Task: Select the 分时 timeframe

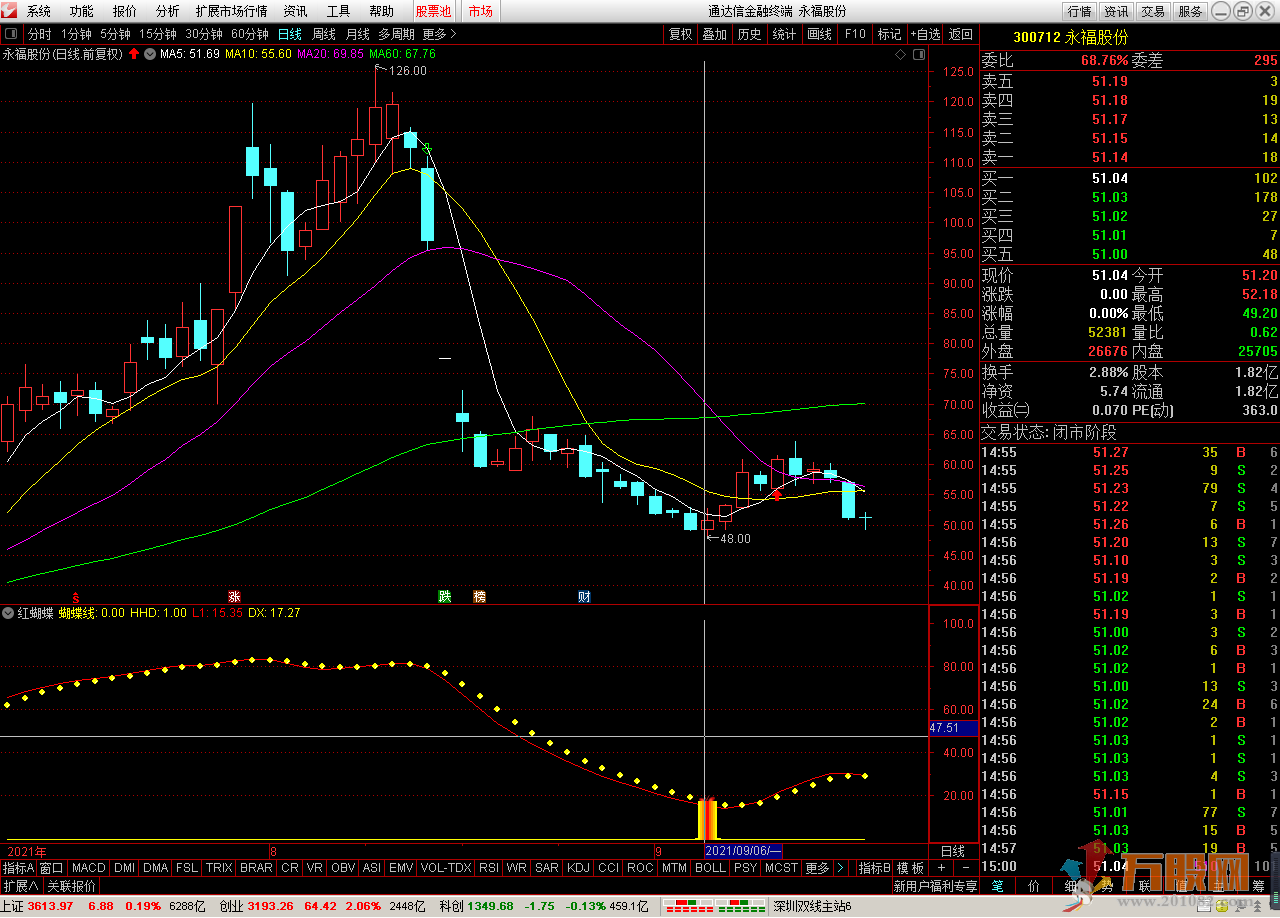Action: pyautogui.click(x=39, y=34)
